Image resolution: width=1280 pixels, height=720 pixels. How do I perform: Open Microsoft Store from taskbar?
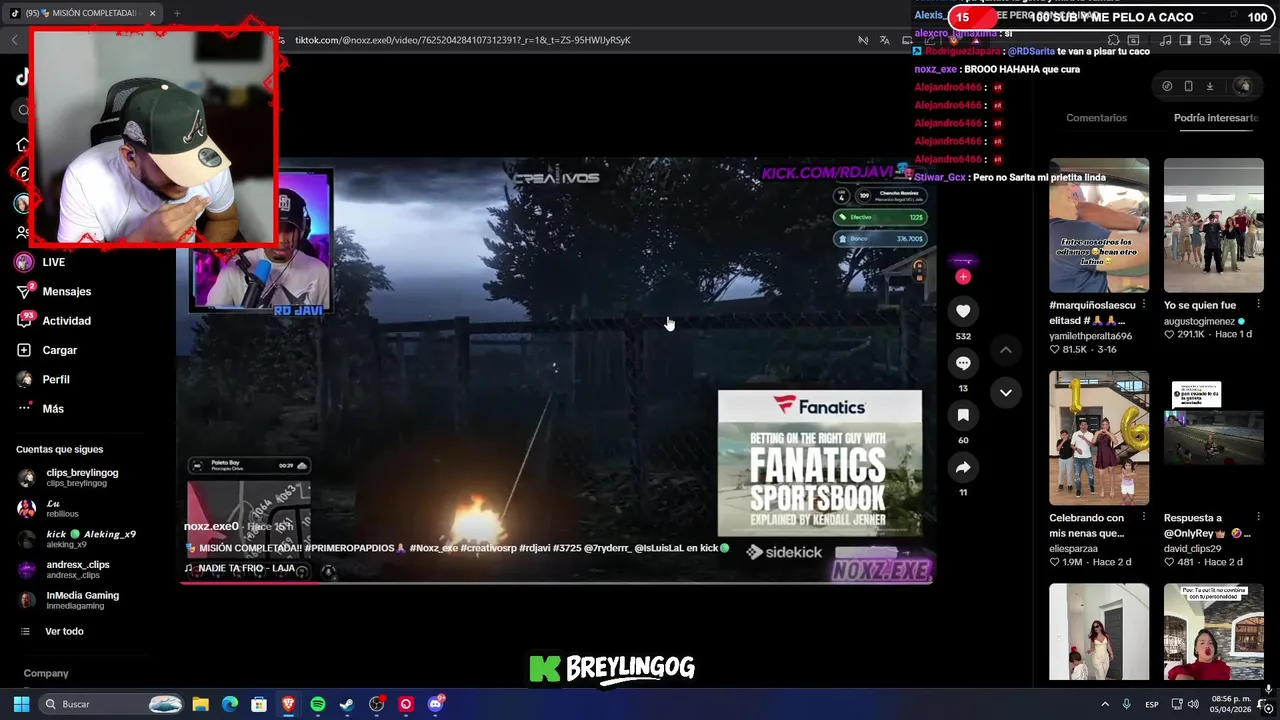pyautogui.click(x=259, y=704)
